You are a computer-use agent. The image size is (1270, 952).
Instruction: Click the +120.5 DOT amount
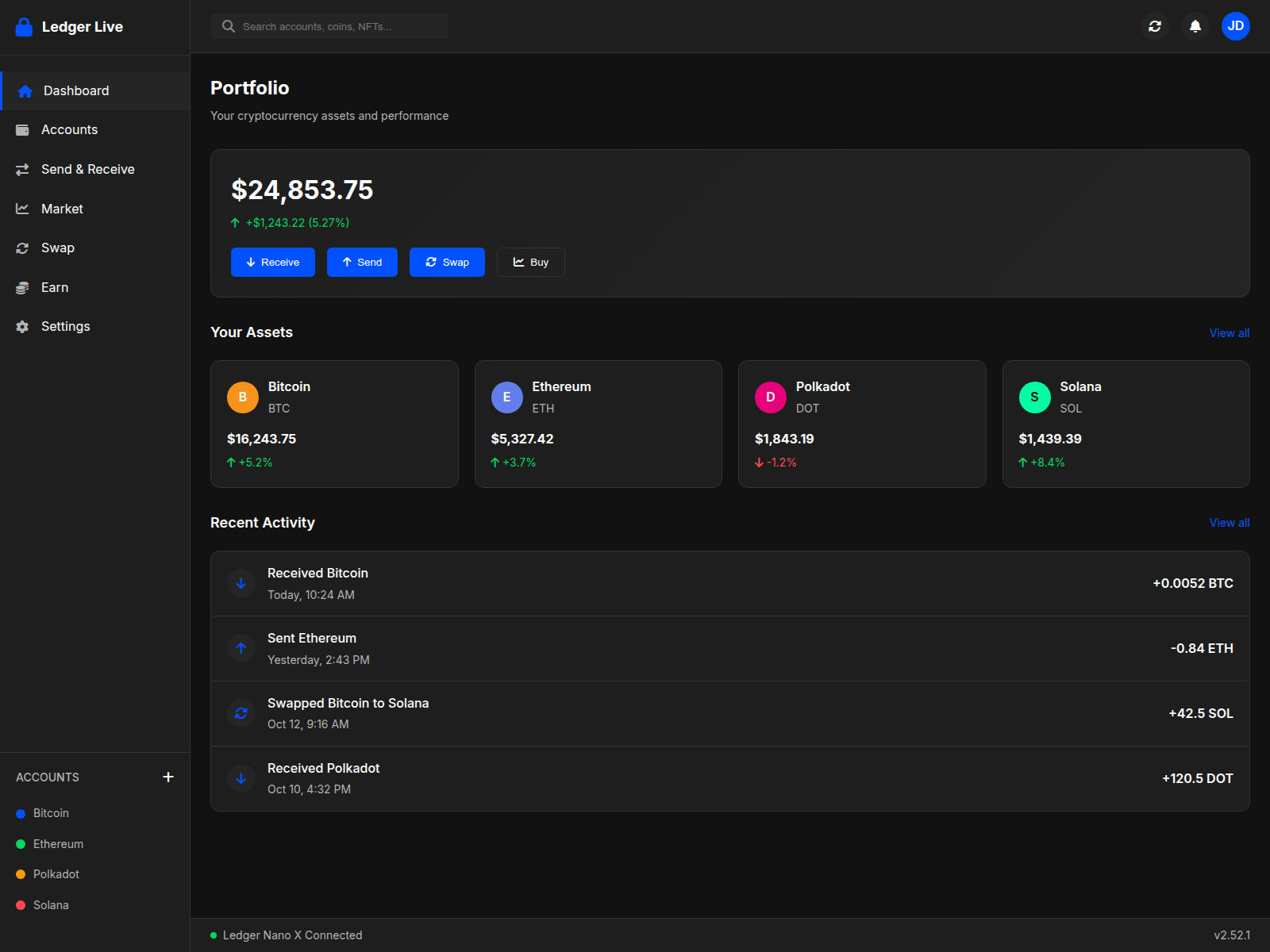[1198, 778]
